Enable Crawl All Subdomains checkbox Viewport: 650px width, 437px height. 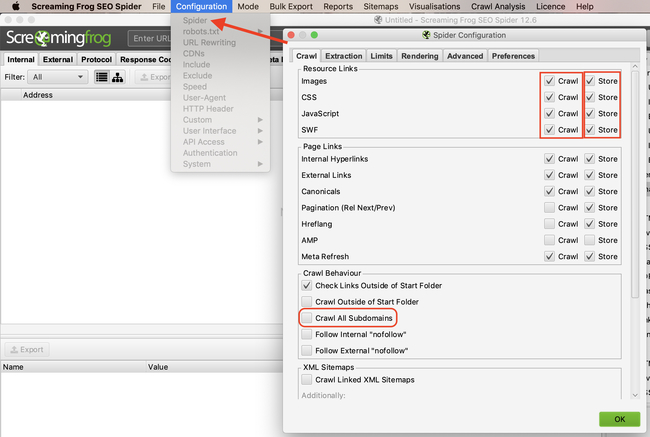pyautogui.click(x=307, y=318)
